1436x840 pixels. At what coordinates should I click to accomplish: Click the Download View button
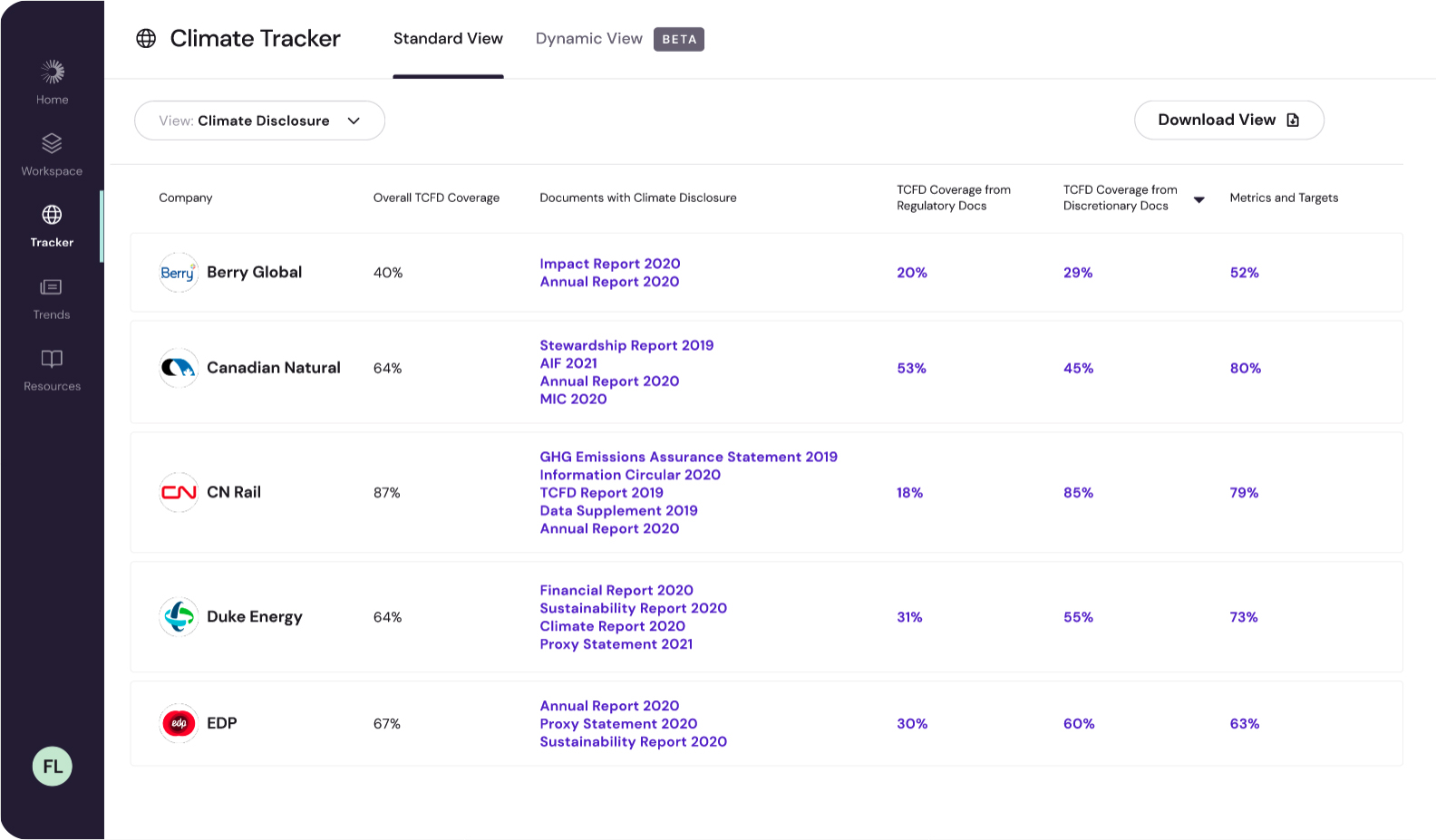coord(1228,121)
